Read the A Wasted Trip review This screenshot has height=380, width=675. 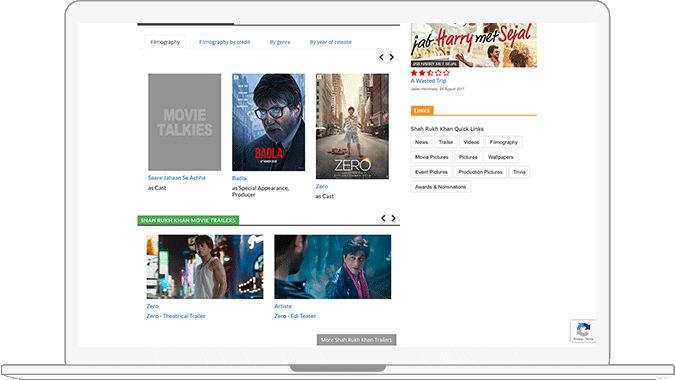tap(428, 81)
